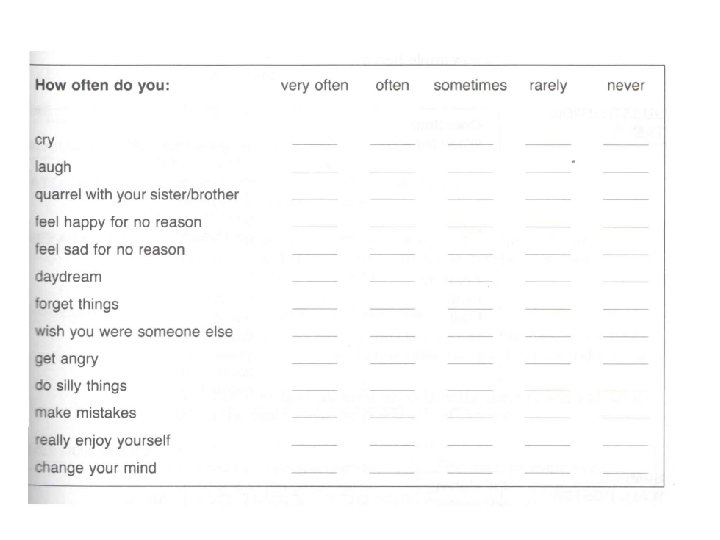720x540 pixels.
Task: Click the 'change your mind' question label
Action: pos(95,467)
